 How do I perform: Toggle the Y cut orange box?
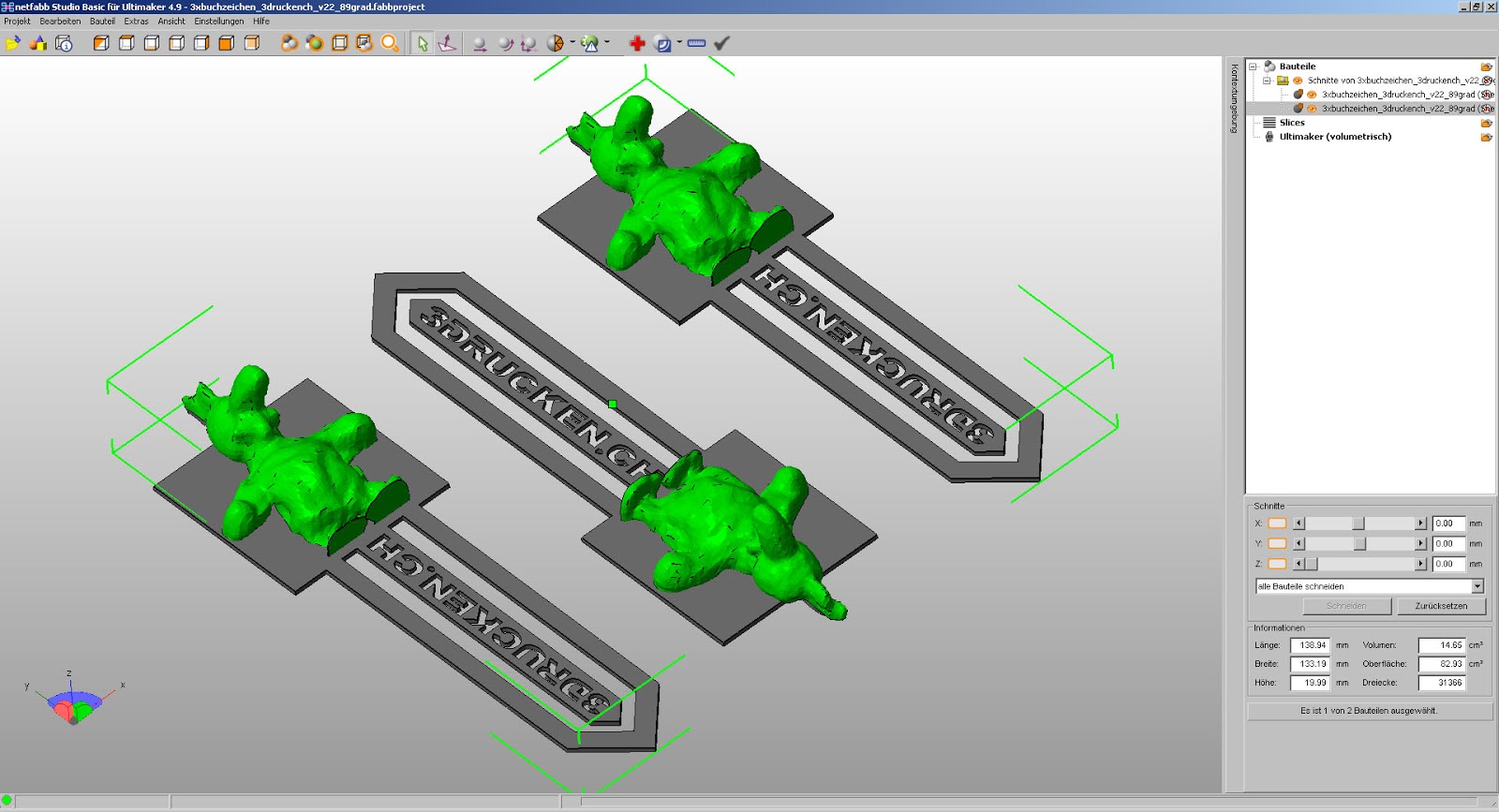coord(1277,543)
